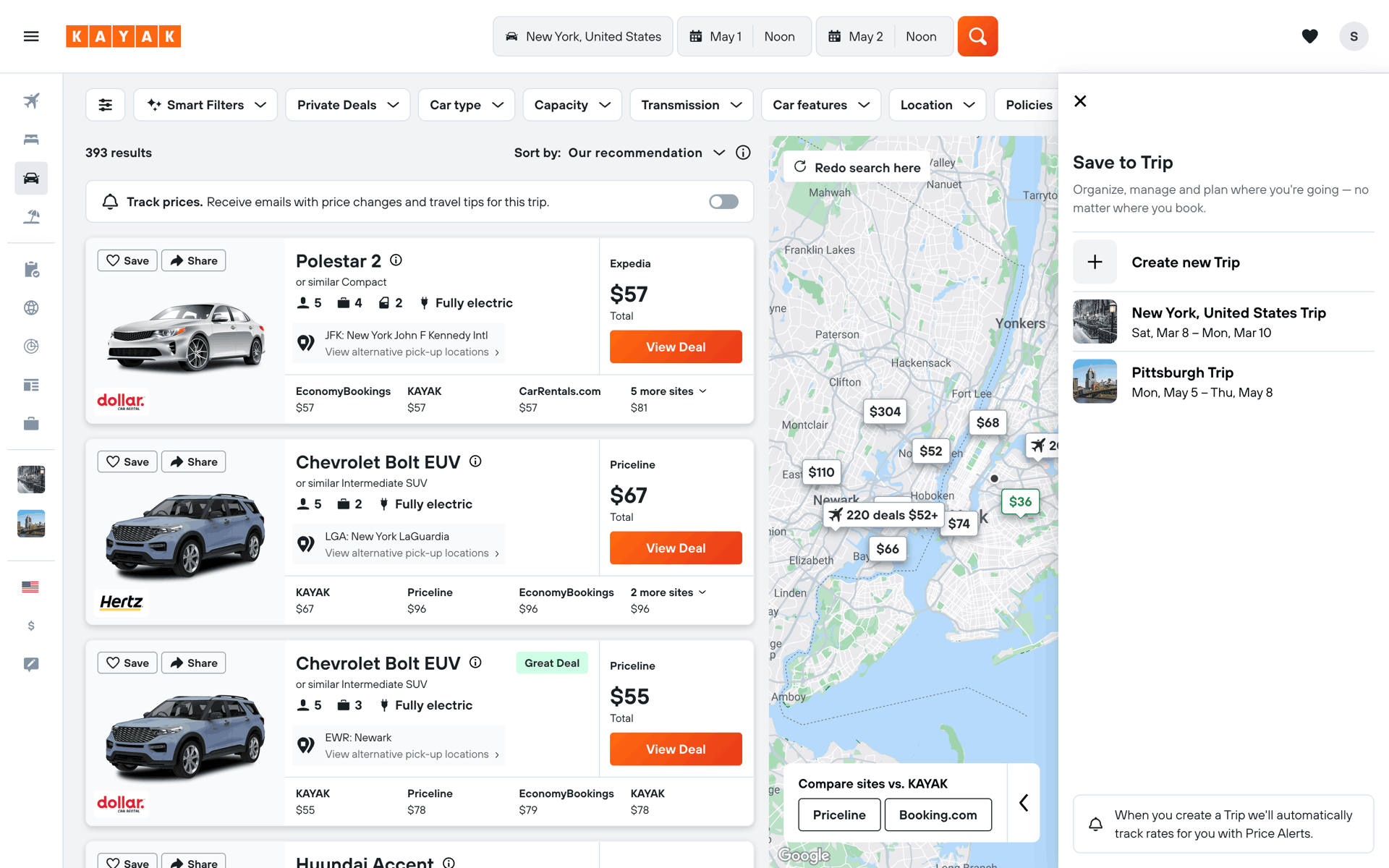Change country via US flag icon
This screenshot has width=1389, height=868.
tap(30, 587)
